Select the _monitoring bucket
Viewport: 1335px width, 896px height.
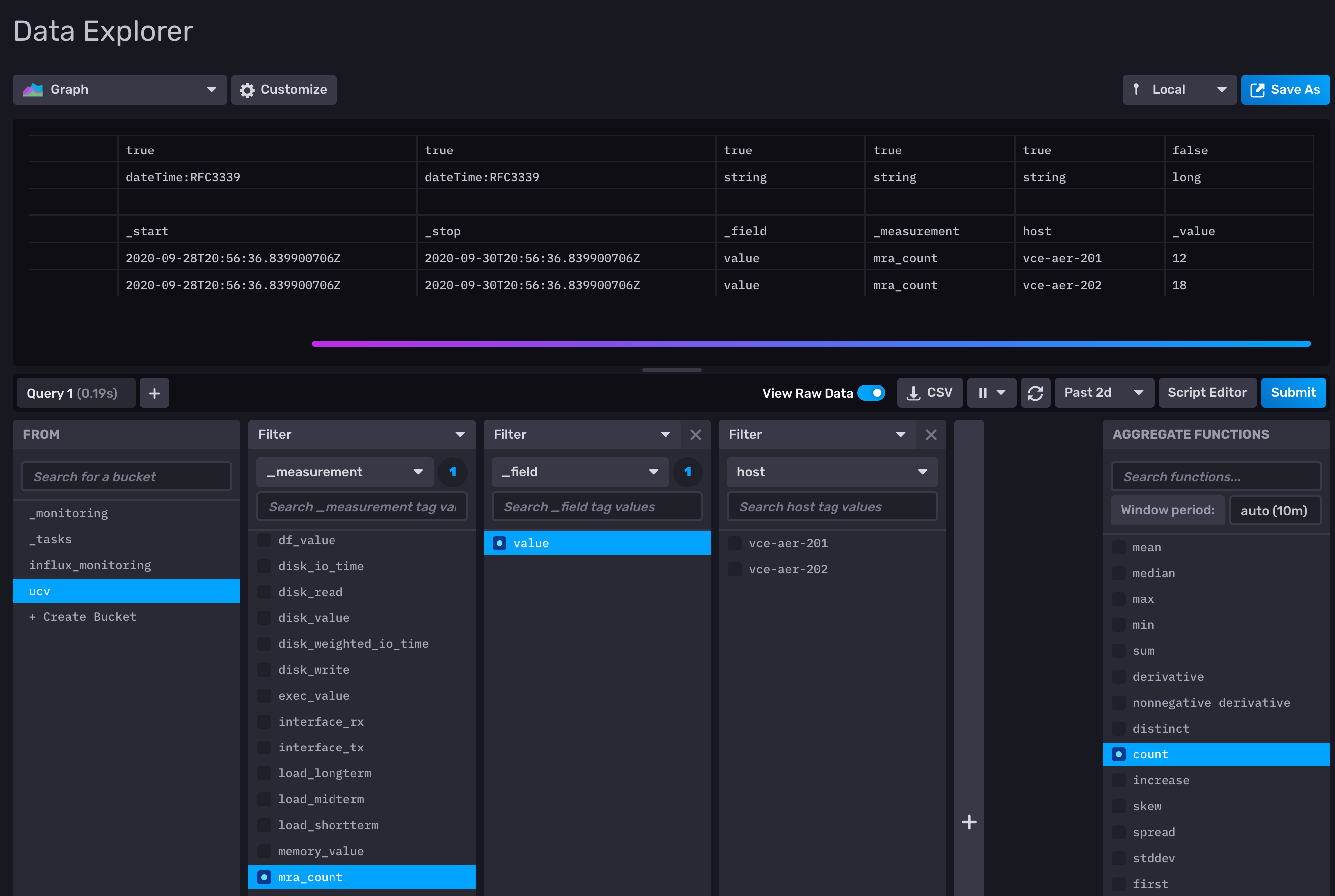tap(126, 513)
